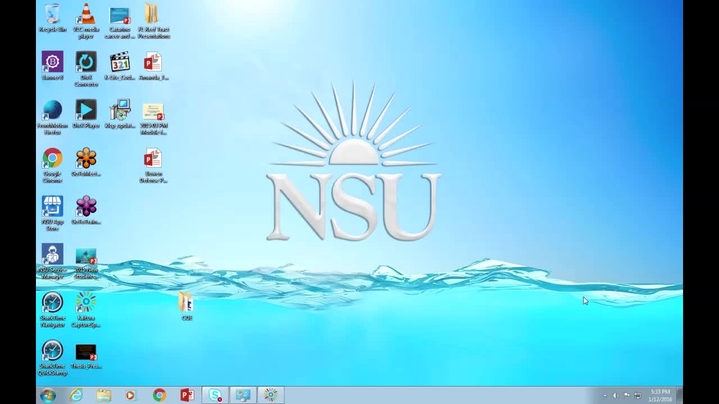Launch the dark blue globe browser shortcut
Image resolution: width=719 pixels, height=404 pixels.
(52, 111)
